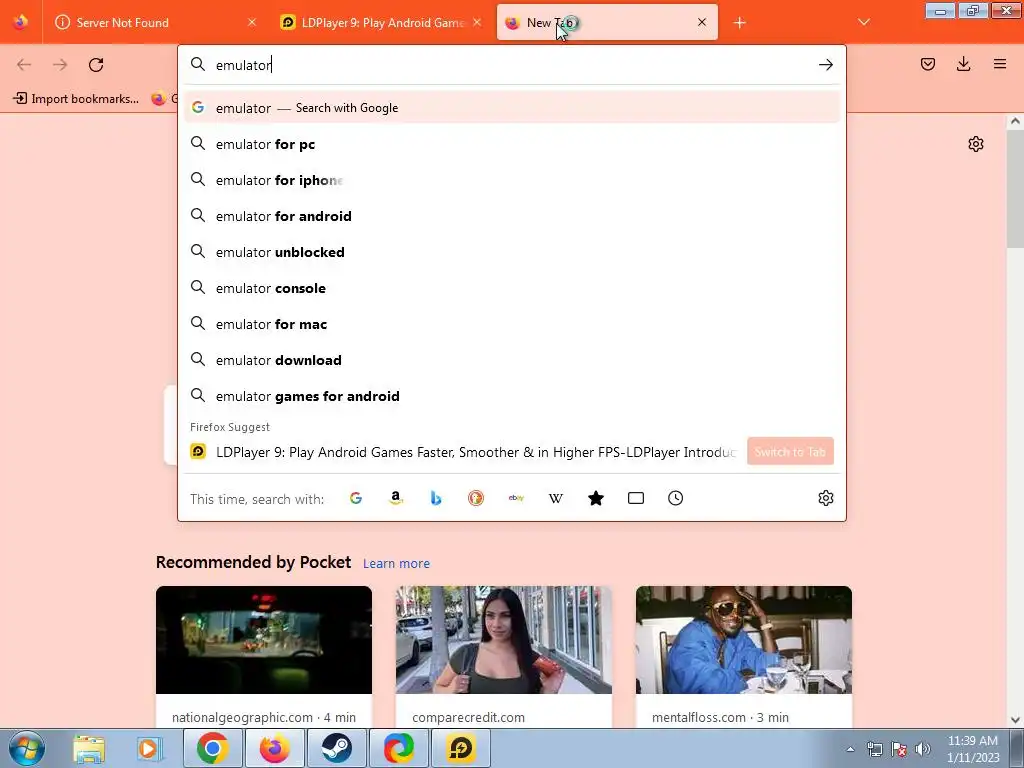Screen dimensions: 1024x768
Task: Select 'emulator — Search with Google' suggestion
Action: [x=512, y=108]
